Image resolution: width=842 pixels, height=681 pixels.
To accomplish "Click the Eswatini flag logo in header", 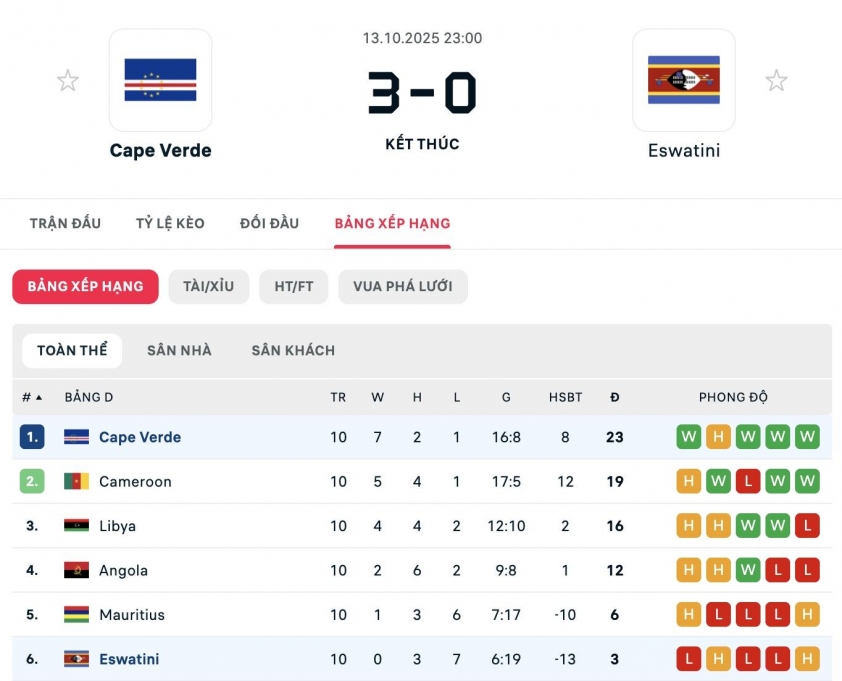I will (684, 80).
